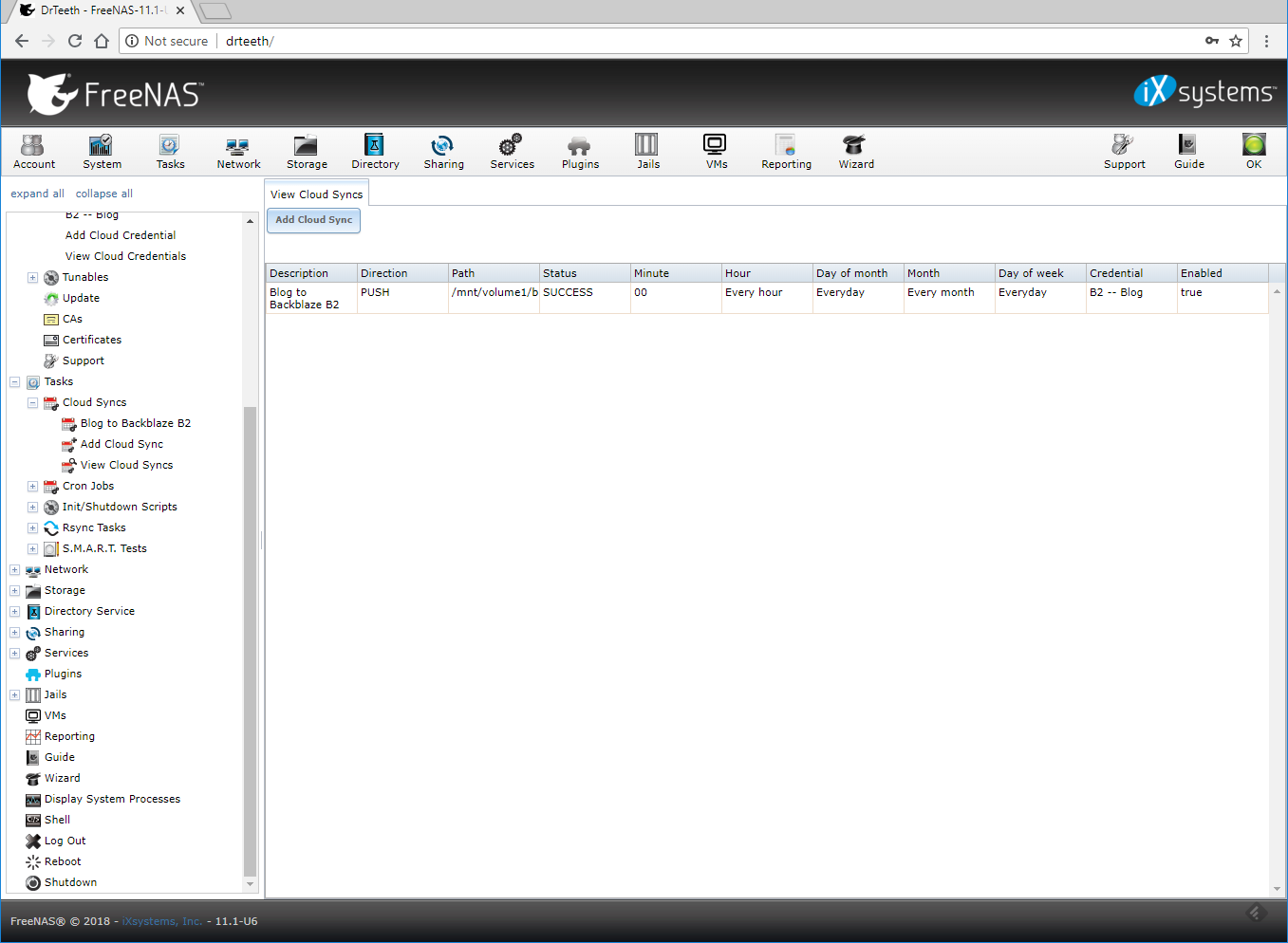The height and width of the screenshot is (943, 1288).
Task: Open the Jails toolbar icon
Action: point(647,152)
